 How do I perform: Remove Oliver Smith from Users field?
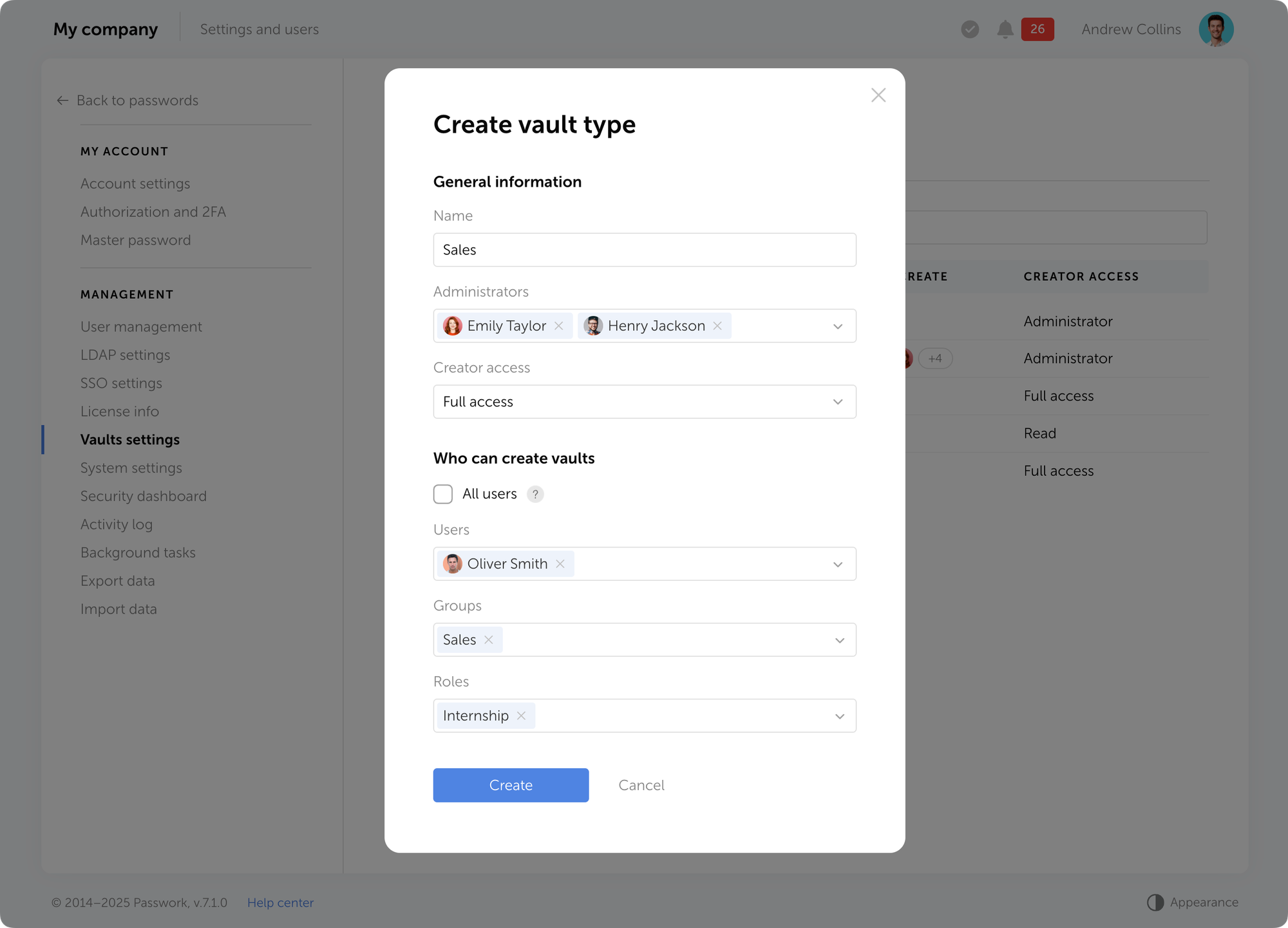560,564
